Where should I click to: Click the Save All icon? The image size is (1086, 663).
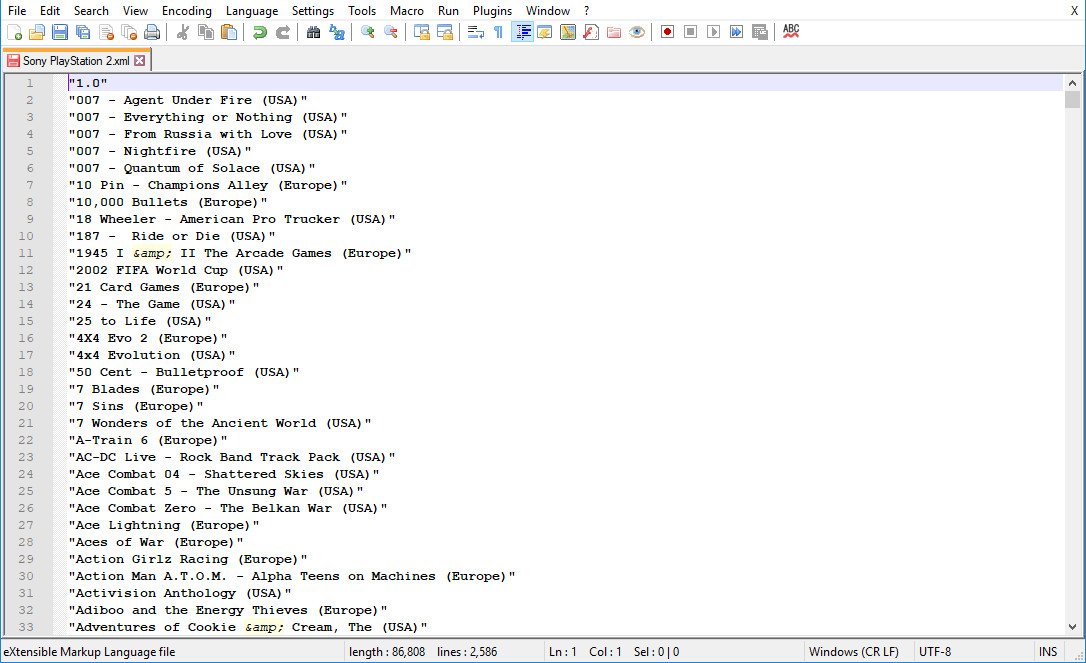tap(83, 32)
